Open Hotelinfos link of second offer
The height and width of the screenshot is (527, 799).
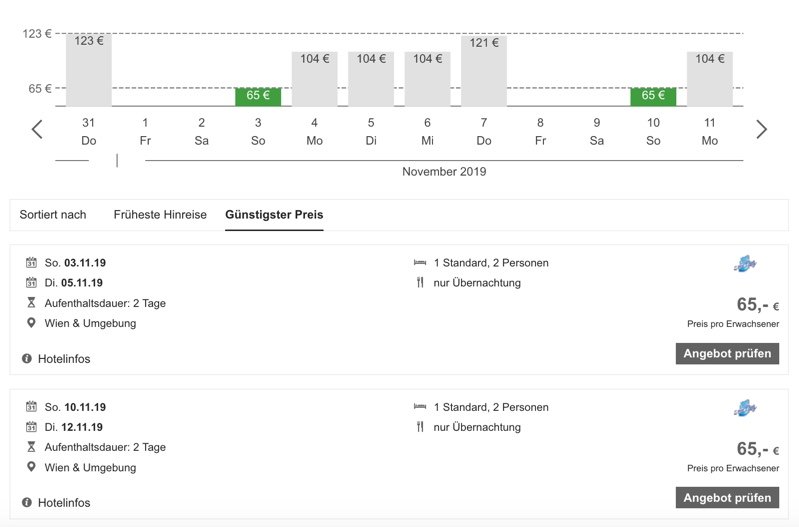[64, 503]
